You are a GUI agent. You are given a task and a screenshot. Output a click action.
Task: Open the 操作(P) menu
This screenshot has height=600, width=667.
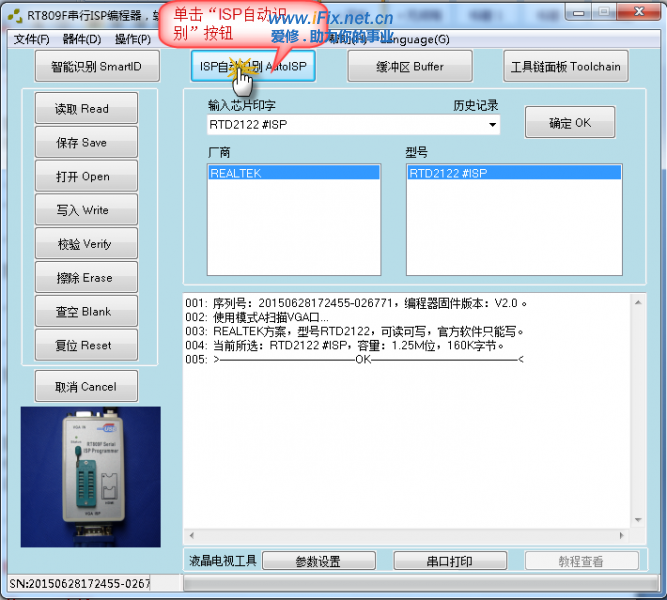point(132,39)
